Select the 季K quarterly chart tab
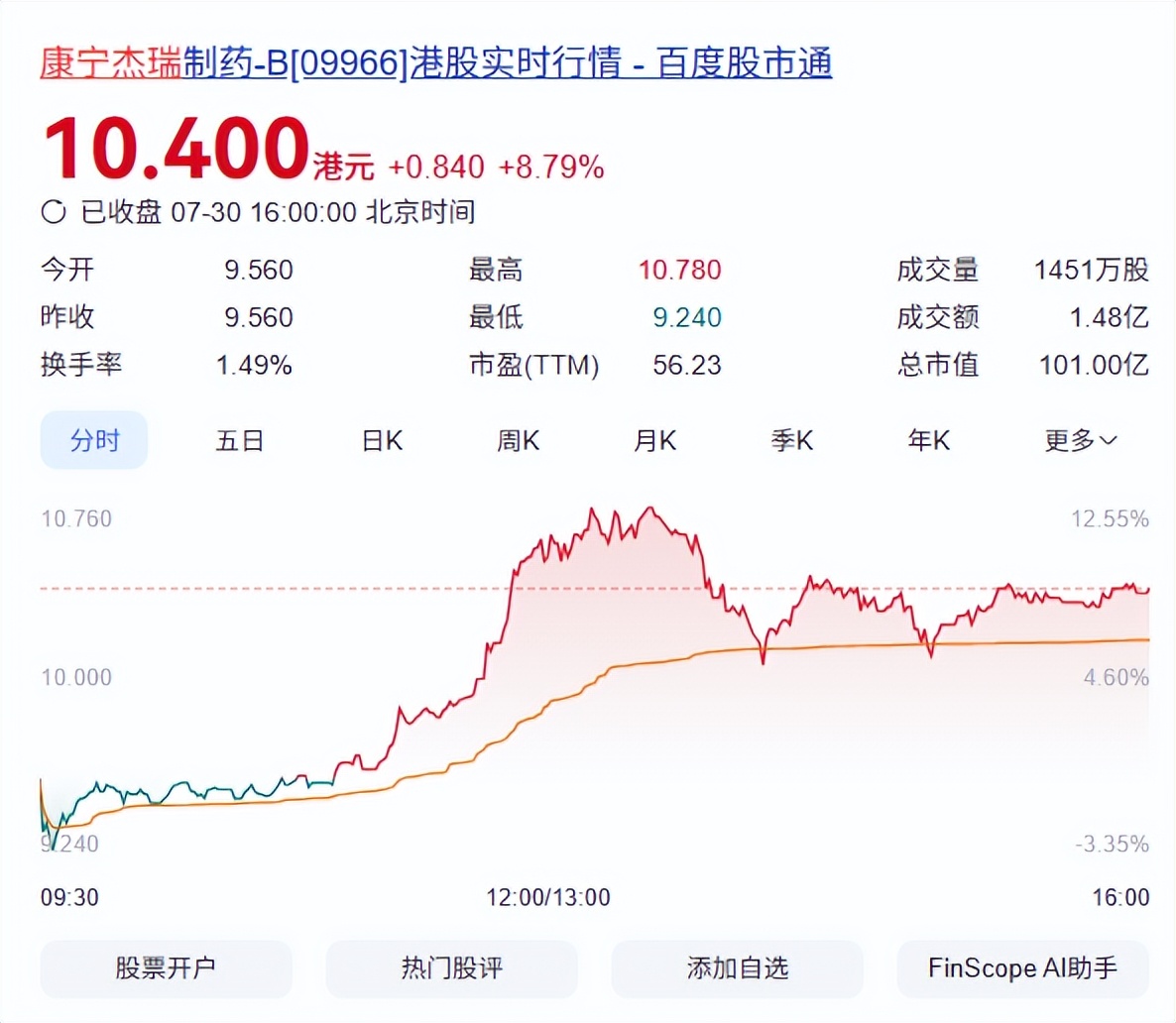This screenshot has height=1023, width=1176. coord(791,440)
